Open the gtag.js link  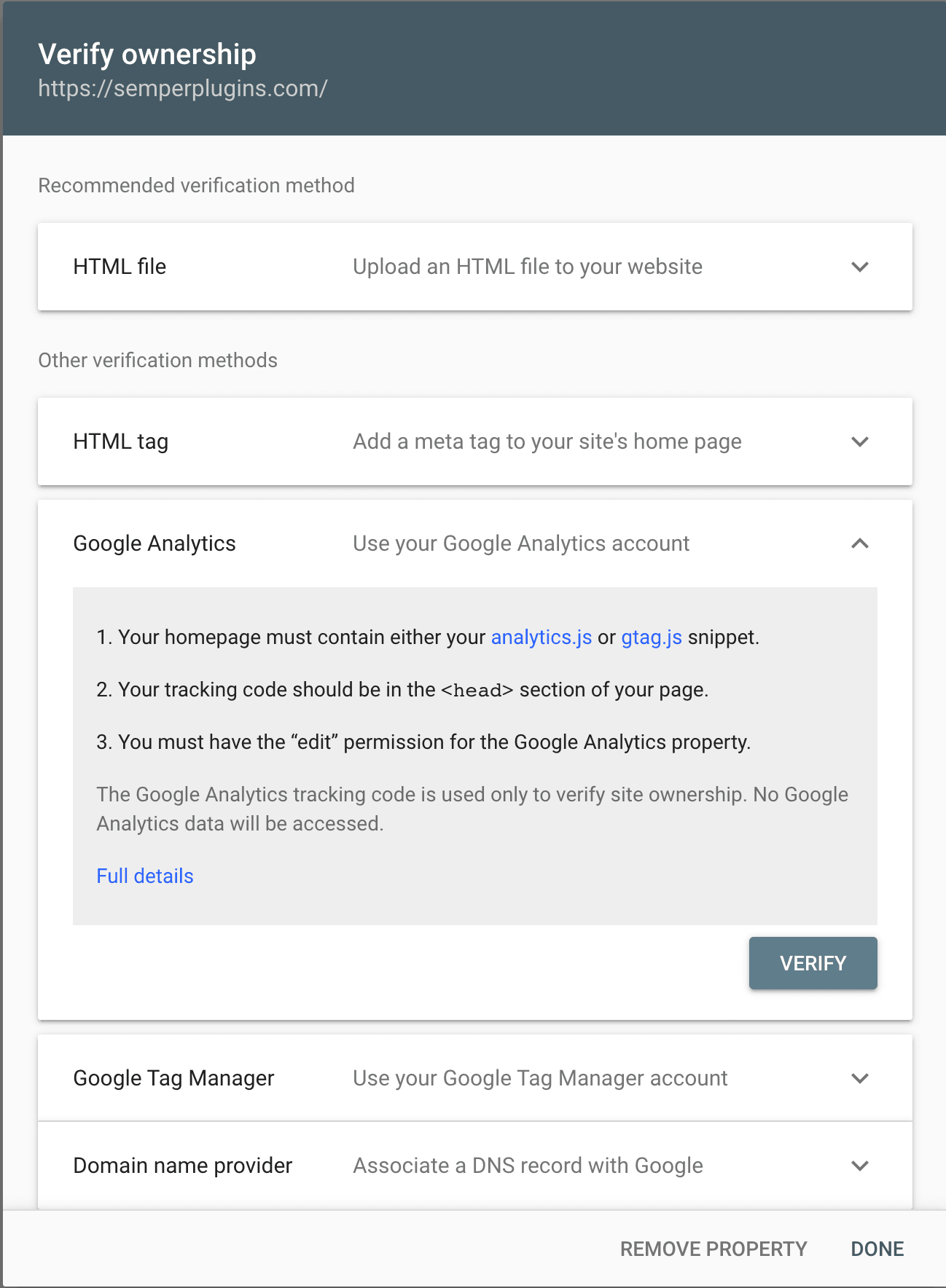pyautogui.click(x=652, y=637)
